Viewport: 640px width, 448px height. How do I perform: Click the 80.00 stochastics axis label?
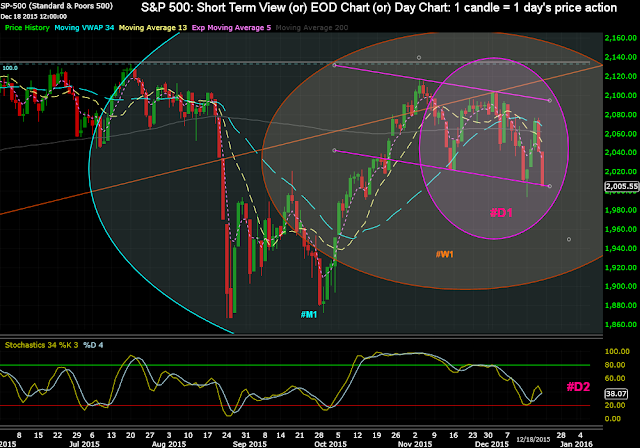coord(615,365)
